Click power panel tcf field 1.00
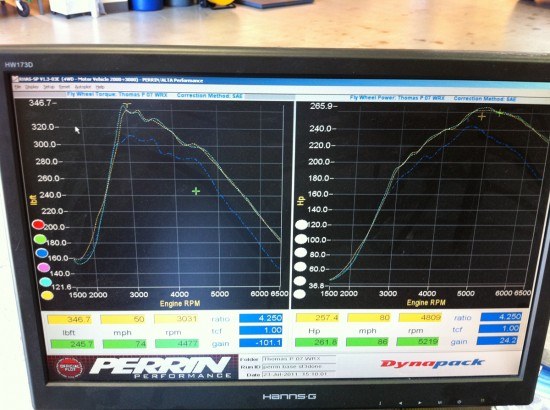 pos(499,329)
